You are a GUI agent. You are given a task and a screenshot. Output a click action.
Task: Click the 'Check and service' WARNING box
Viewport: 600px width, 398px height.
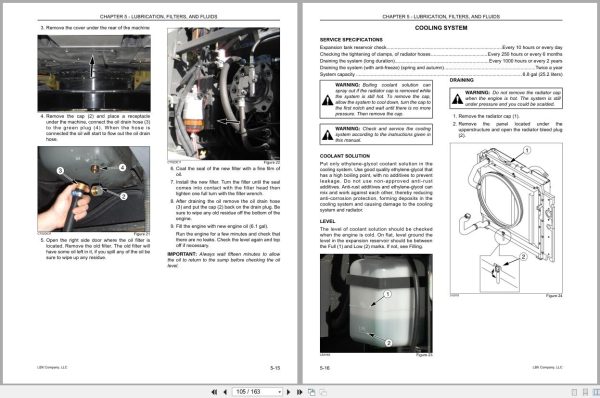click(x=376, y=134)
